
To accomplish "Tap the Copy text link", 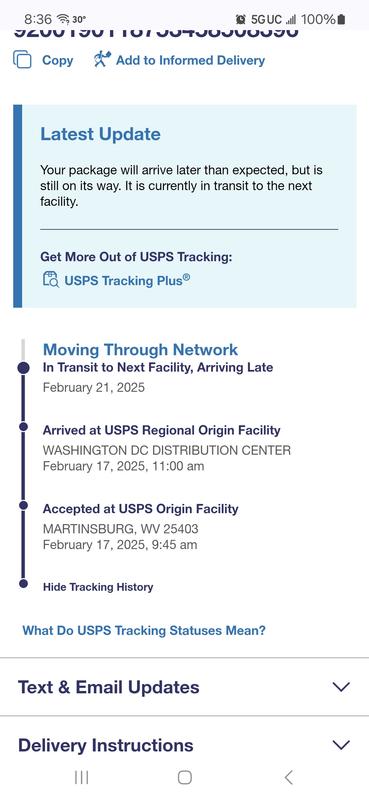I will (57, 60).
